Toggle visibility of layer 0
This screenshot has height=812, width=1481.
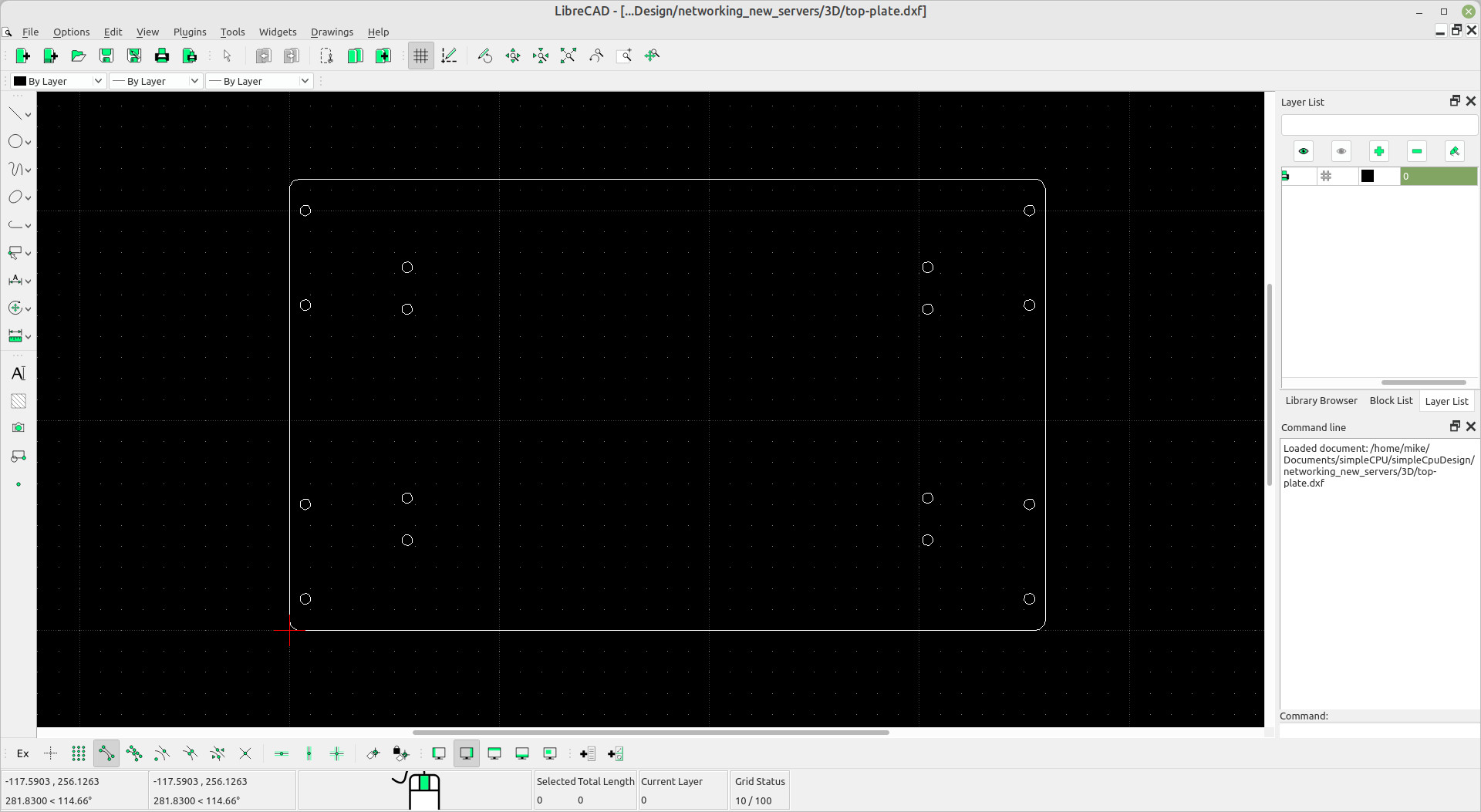[1286, 176]
